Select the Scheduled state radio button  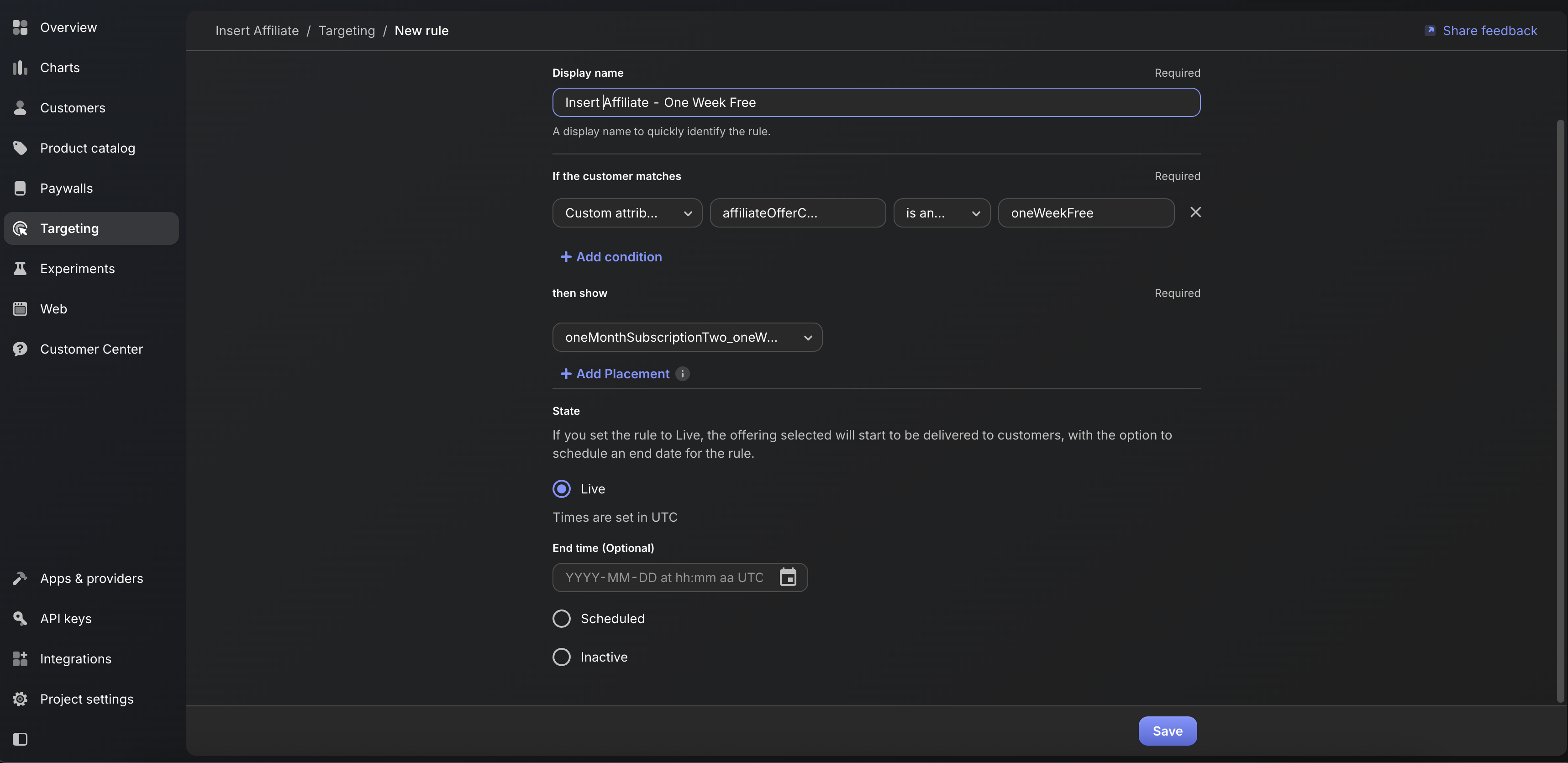[561, 618]
